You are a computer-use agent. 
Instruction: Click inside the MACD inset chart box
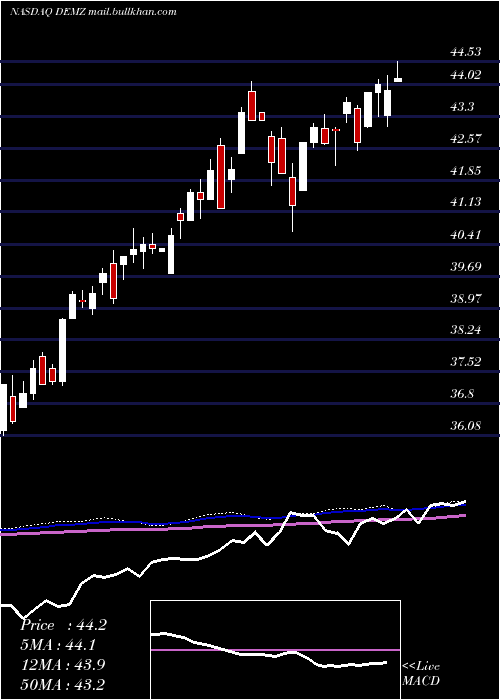click(x=275, y=650)
